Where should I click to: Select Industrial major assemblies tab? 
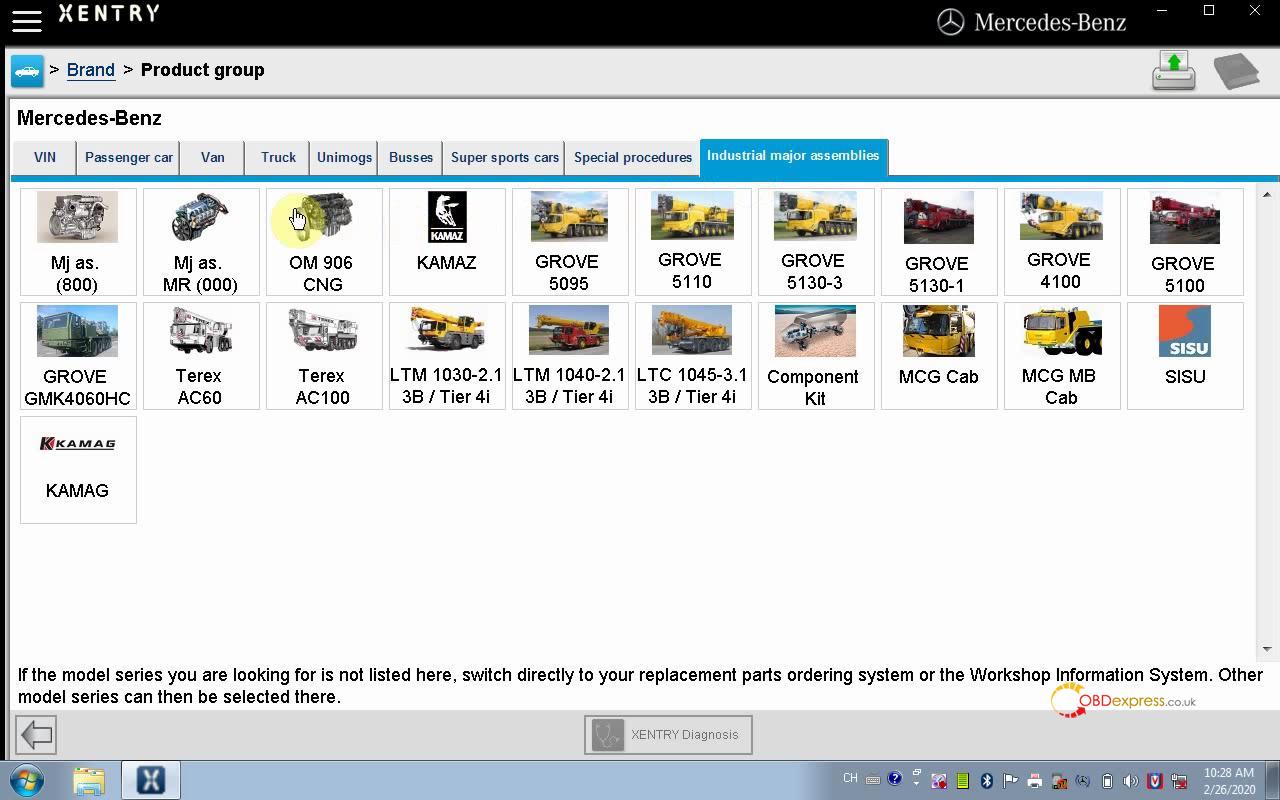pyautogui.click(x=793, y=156)
